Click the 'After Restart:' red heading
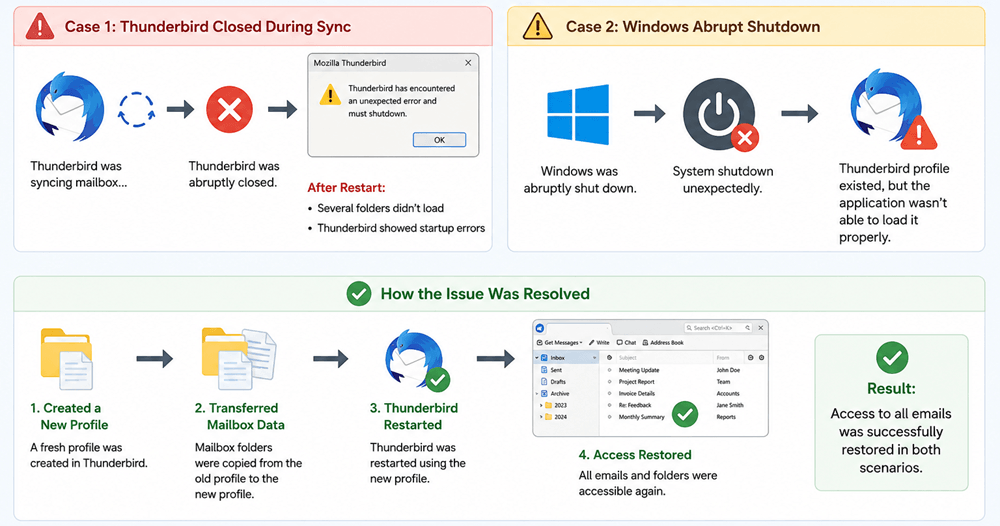Screen dimensions: 1000x526 [346, 187]
